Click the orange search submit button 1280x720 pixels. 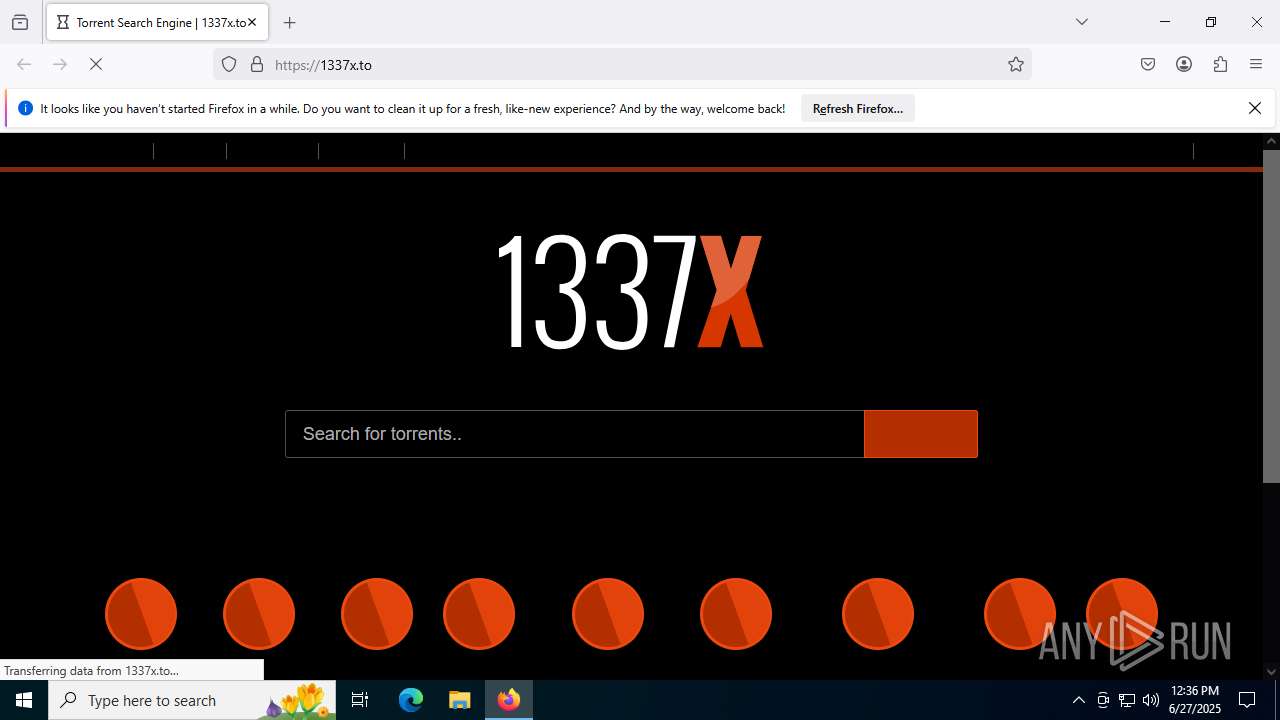click(921, 434)
